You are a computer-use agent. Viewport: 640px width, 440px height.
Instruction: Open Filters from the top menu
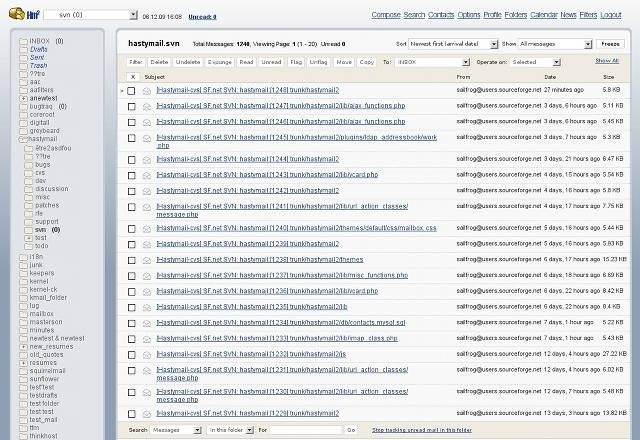pos(588,15)
